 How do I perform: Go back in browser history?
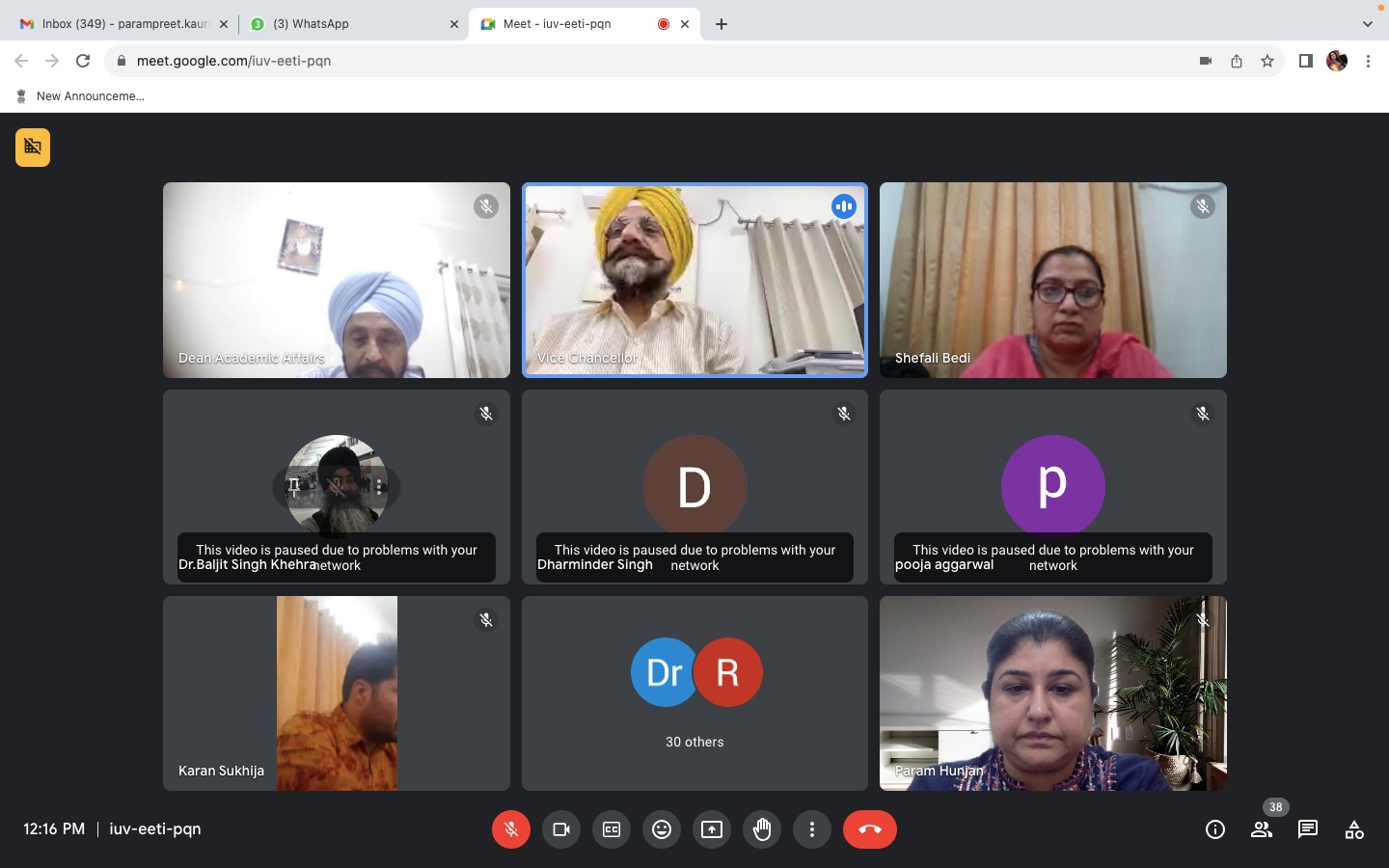click(x=21, y=61)
